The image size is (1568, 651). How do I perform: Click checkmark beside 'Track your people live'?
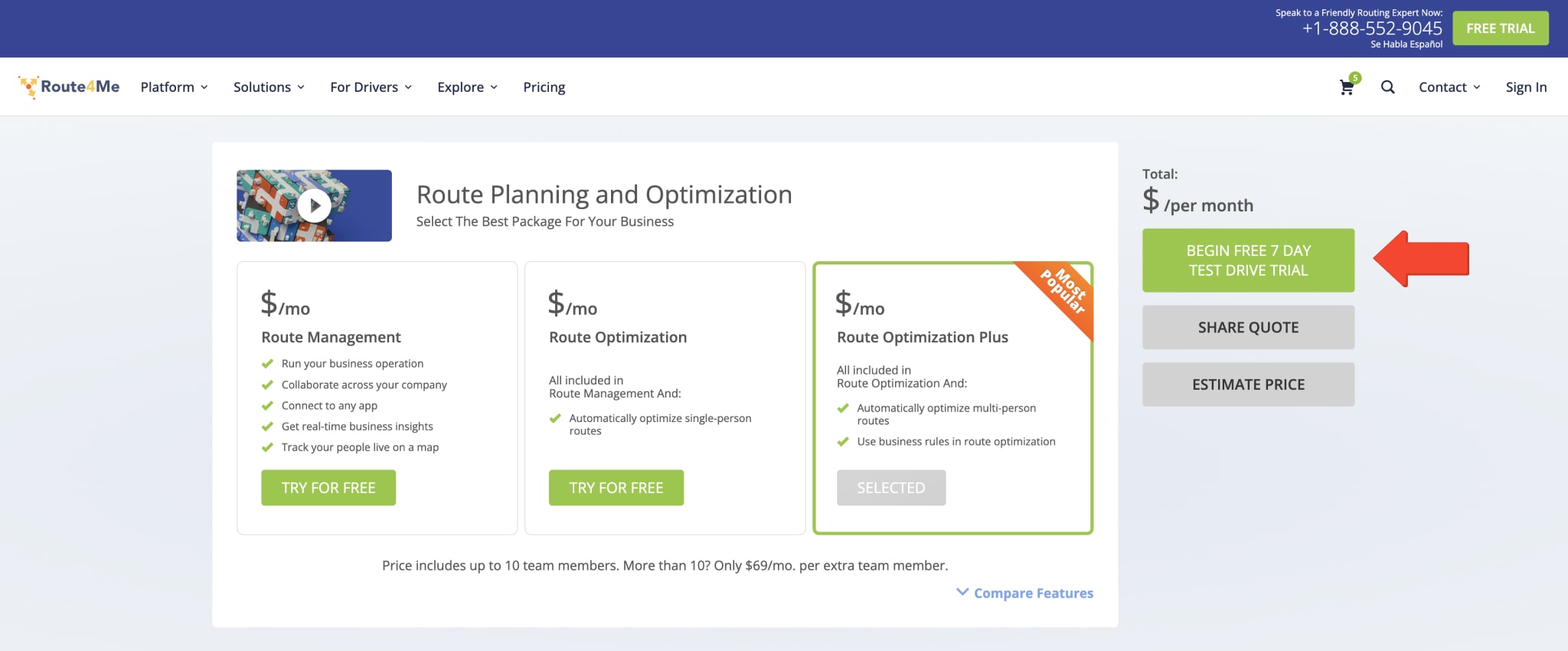[267, 447]
